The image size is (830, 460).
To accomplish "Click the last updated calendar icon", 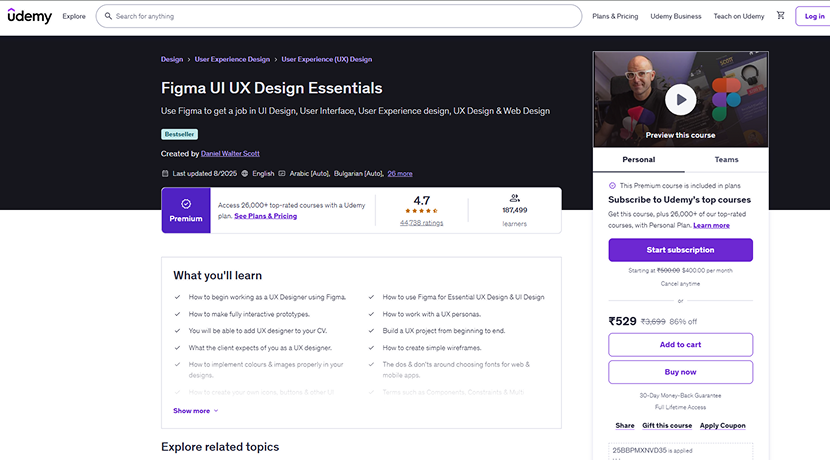I will [x=165, y=173].
